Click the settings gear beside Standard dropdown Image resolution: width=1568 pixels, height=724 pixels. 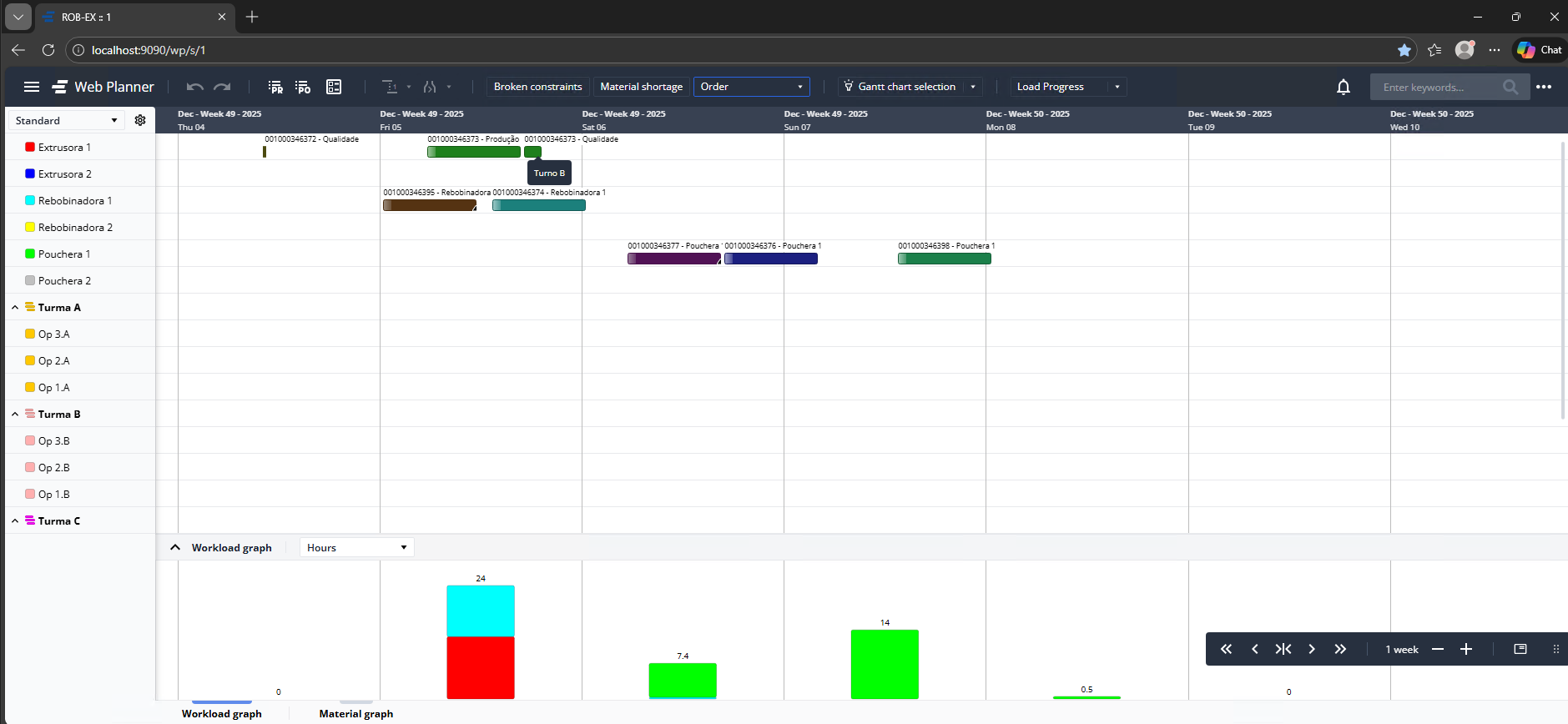coord(140,120)
